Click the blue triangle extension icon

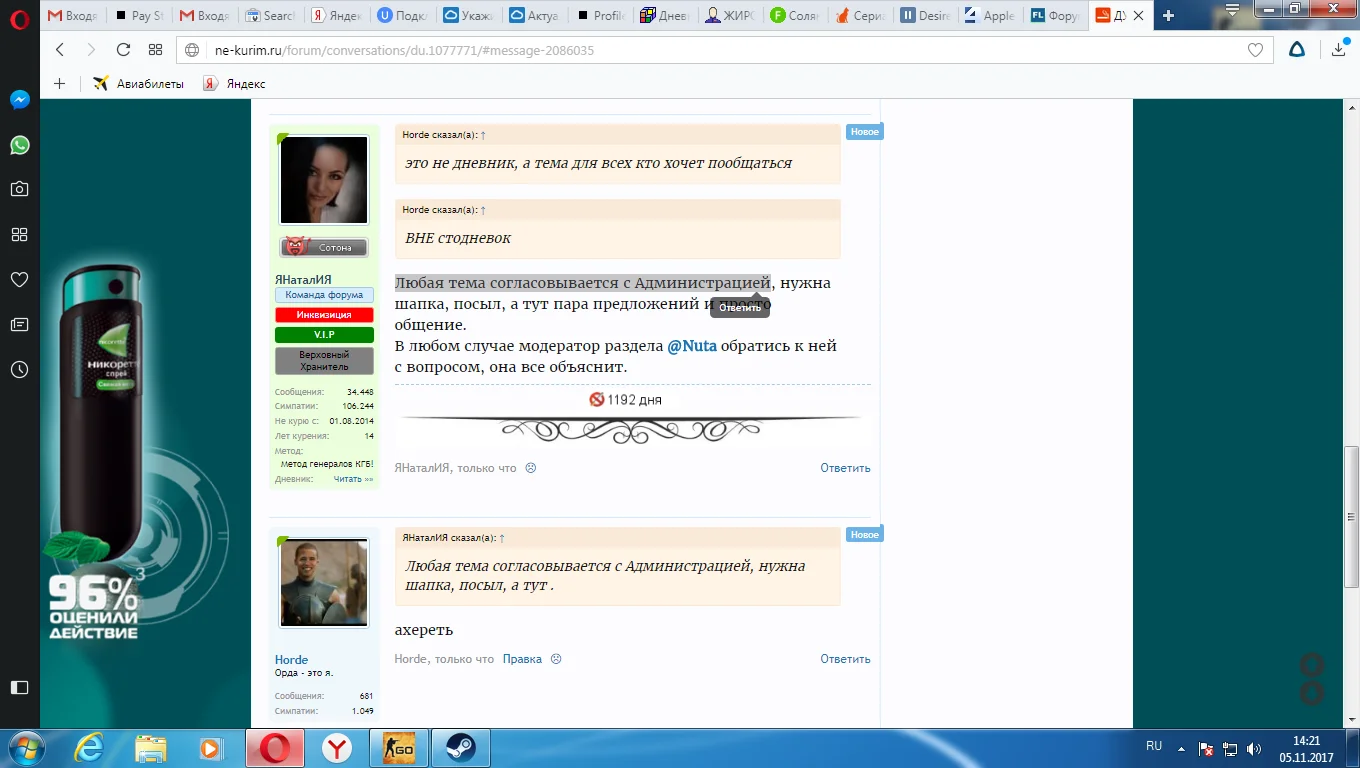pos(1296,50)
